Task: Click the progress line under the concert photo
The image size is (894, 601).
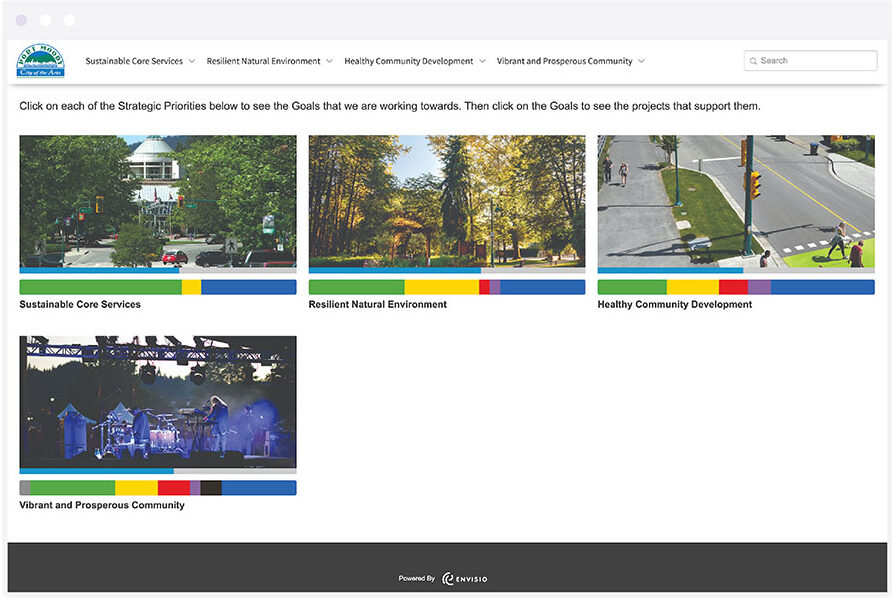Action: tap(158, 471)
